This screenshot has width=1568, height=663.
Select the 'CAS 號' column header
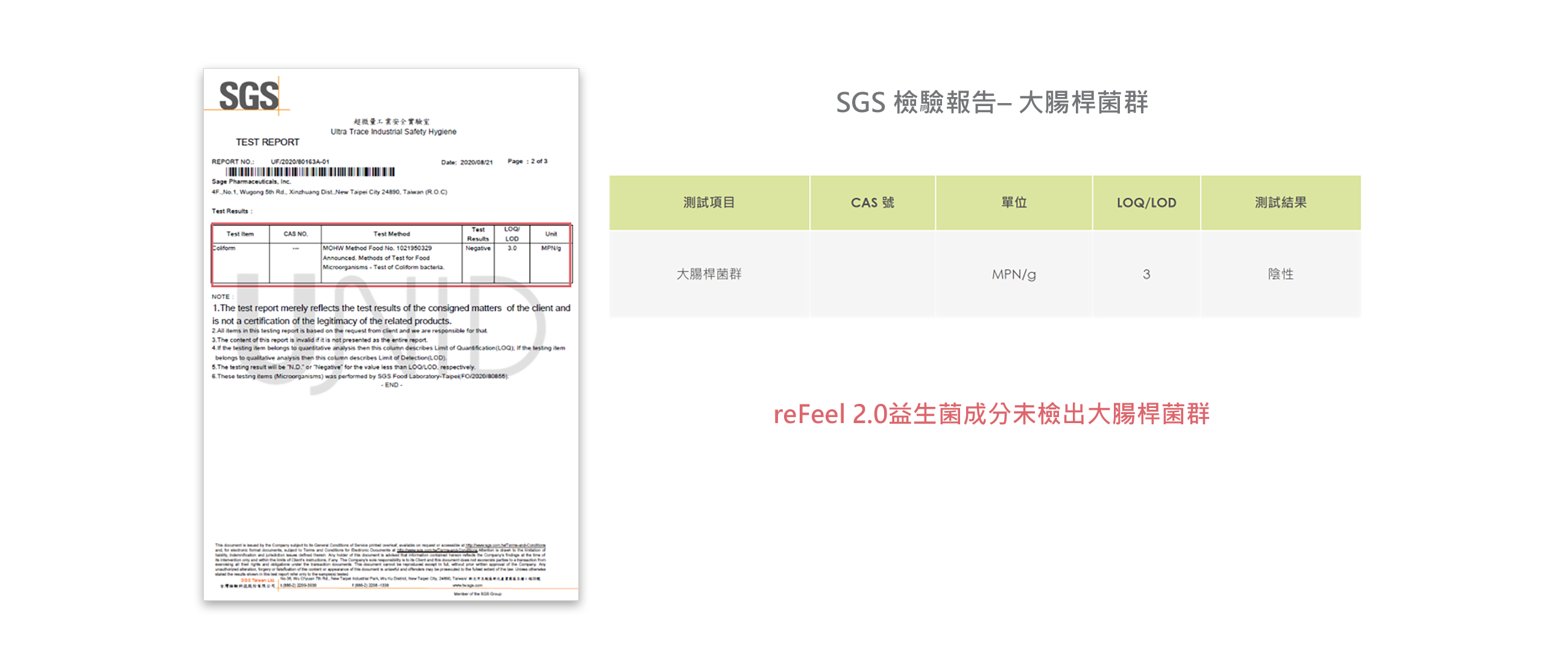(872, 203)
